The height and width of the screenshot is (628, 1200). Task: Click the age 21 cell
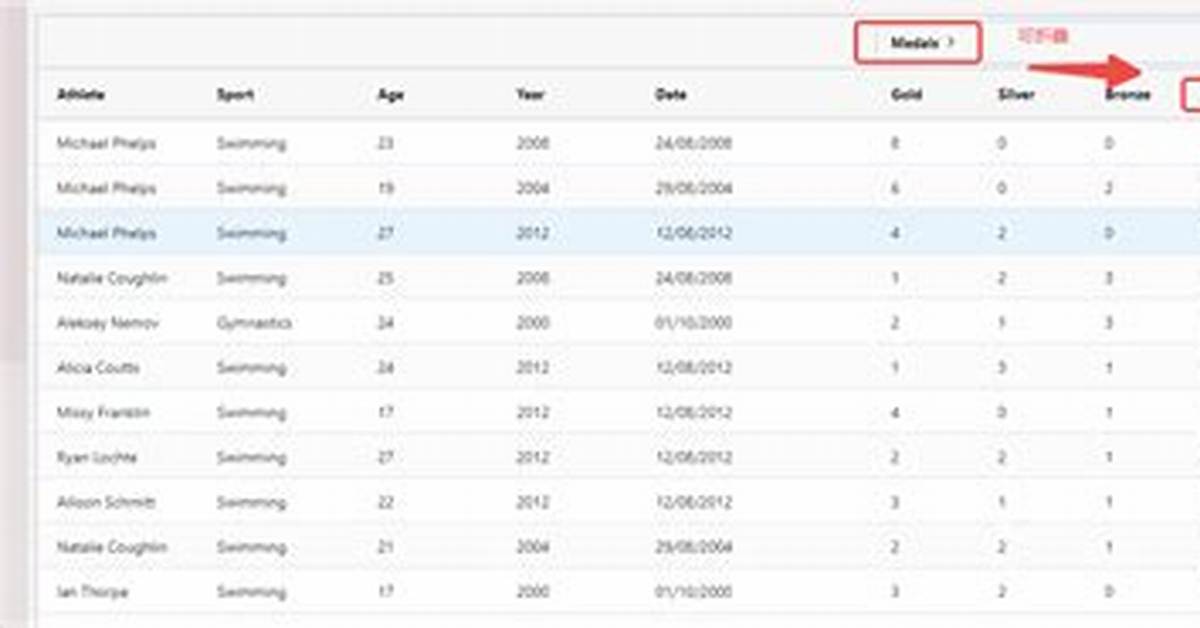[385, 548]
